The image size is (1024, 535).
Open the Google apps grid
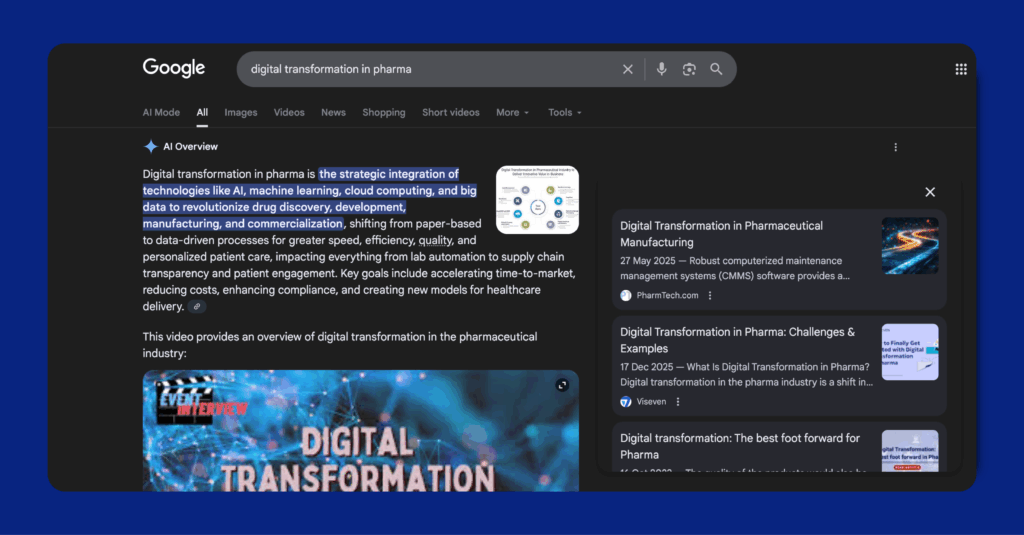point(961,69)
